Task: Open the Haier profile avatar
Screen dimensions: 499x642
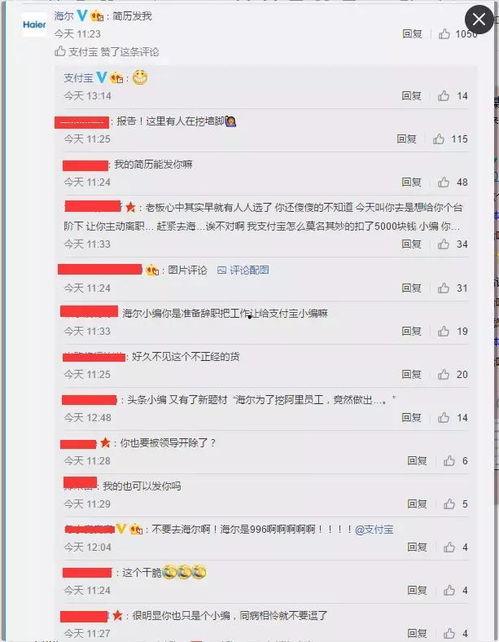Action: pyautogui.click(x=34, y=25)
